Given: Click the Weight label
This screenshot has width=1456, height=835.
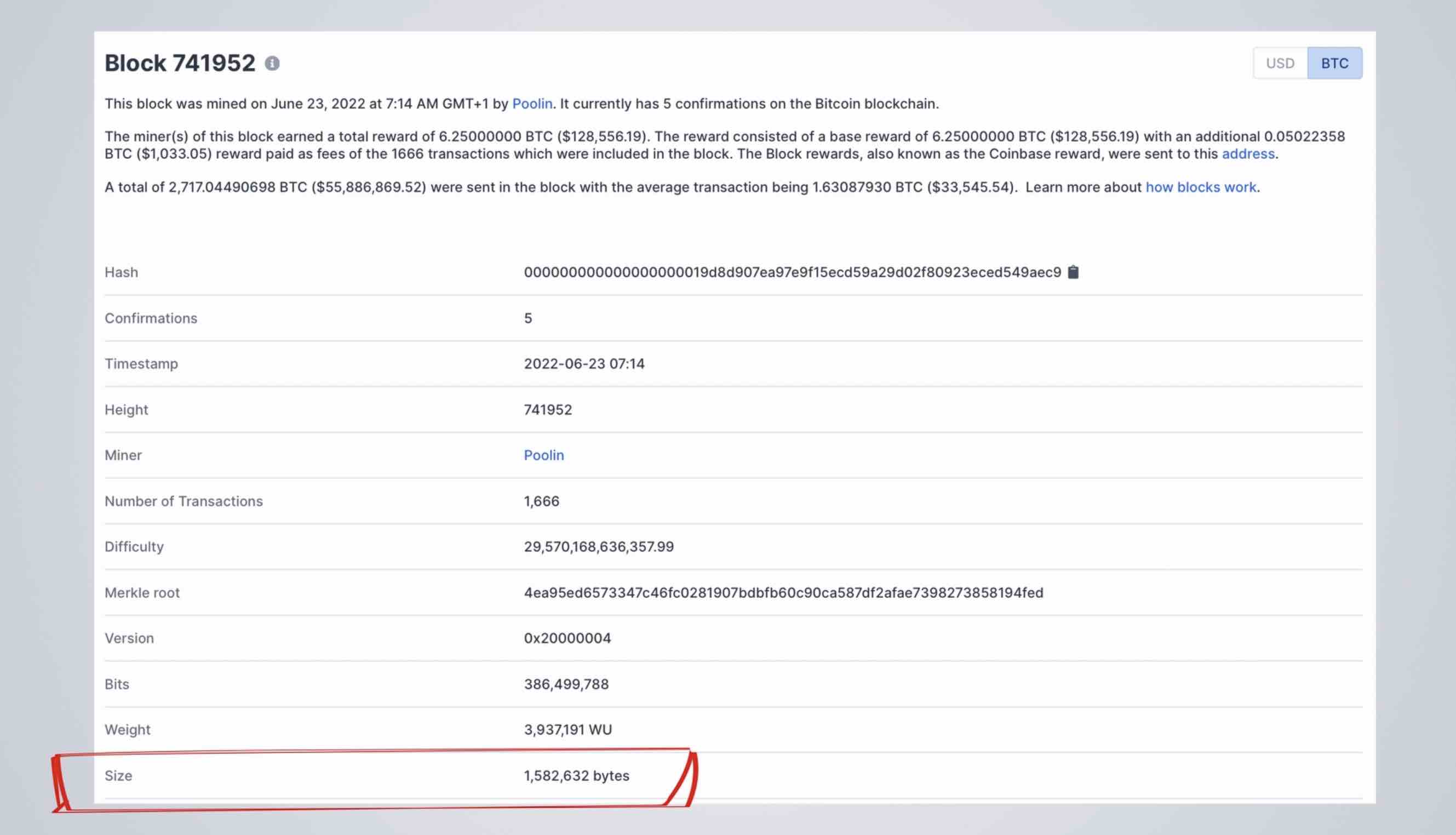Looking at the screenshot, I should [127, 729].
